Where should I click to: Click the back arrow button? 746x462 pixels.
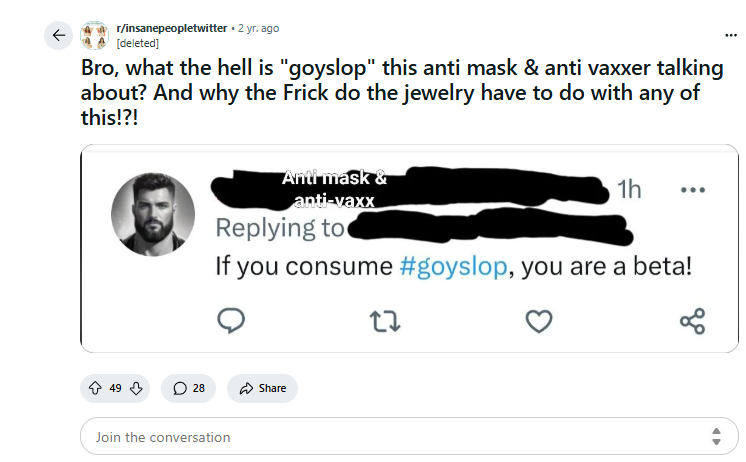tap(58, 36)
